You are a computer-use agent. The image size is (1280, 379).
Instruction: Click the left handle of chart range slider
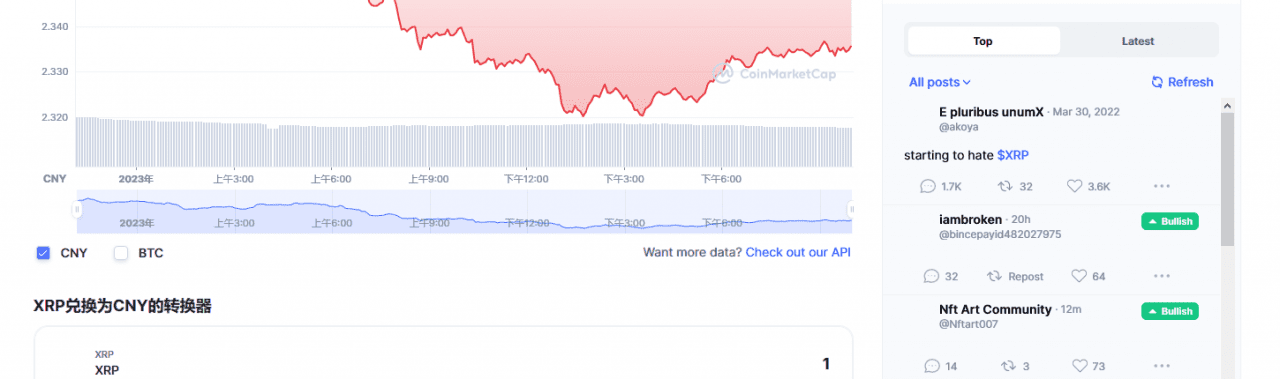(76, 209)
